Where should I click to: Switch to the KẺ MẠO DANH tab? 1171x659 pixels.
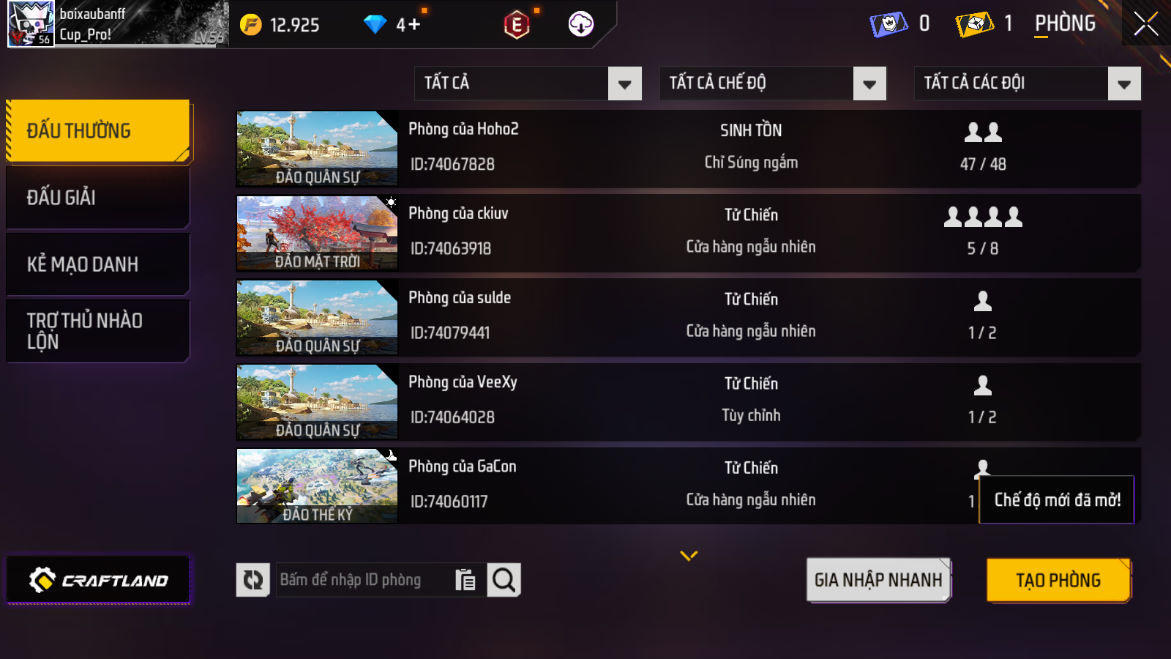(x=98, y=264)
